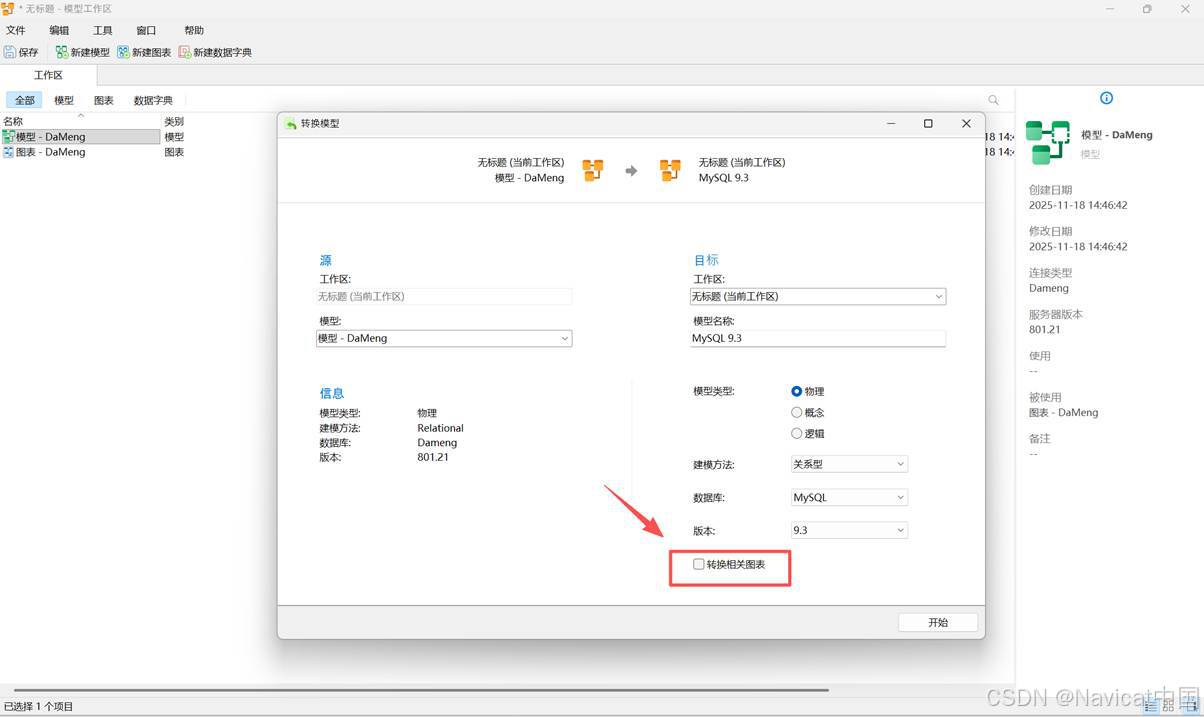Maximize the 转换模型 dialog
Viewport: 1204px width, 717px height.
coord(928,123)
